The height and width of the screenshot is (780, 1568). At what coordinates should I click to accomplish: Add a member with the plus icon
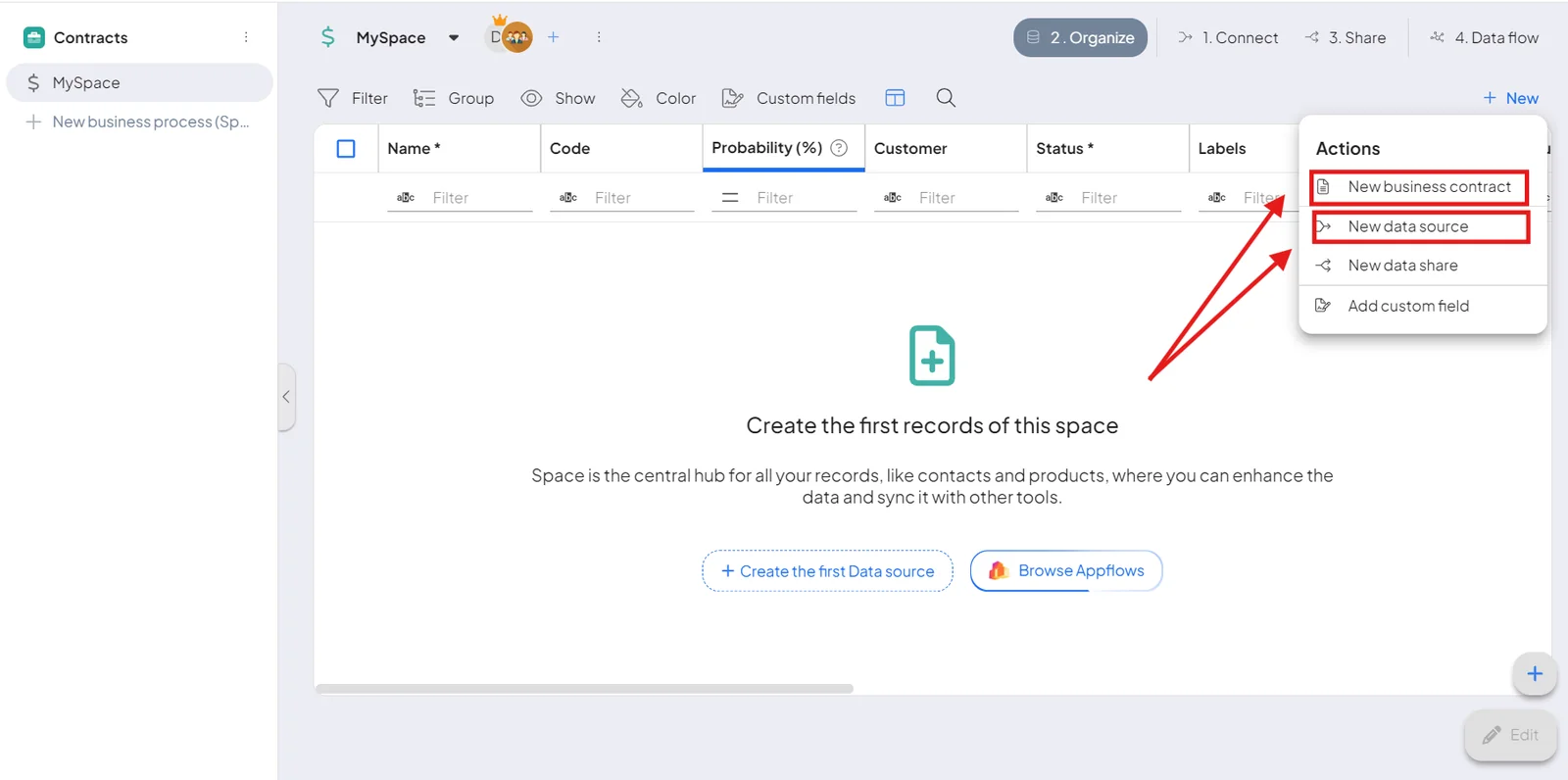(x=554, y=37)
